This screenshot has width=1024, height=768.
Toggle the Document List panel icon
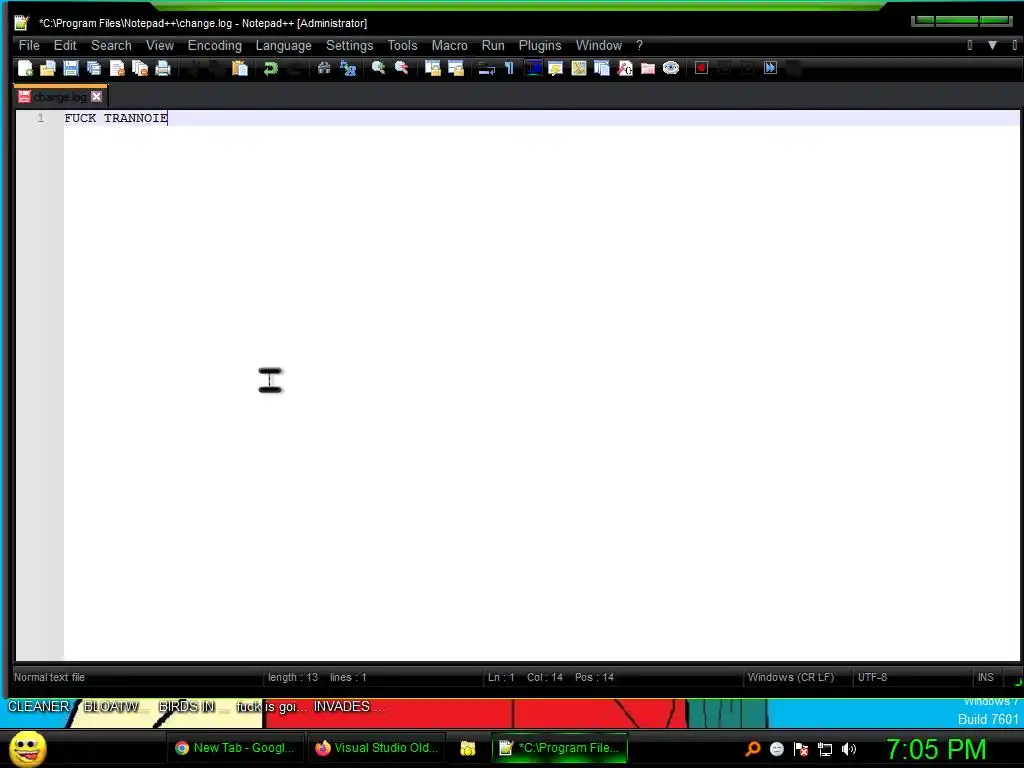[x=602, y=68]
